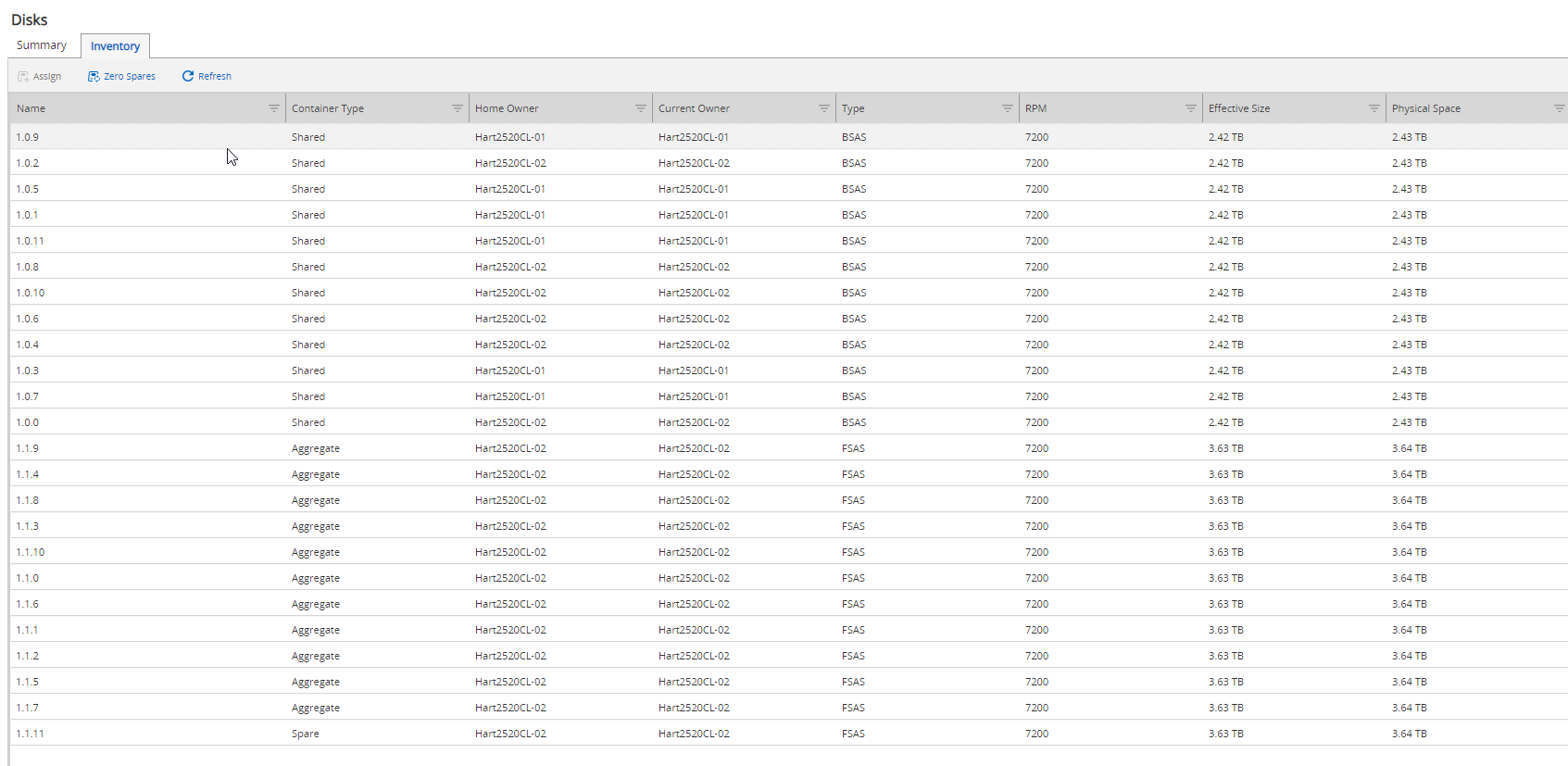Open the Current Owner column filter

click(823, 108)
